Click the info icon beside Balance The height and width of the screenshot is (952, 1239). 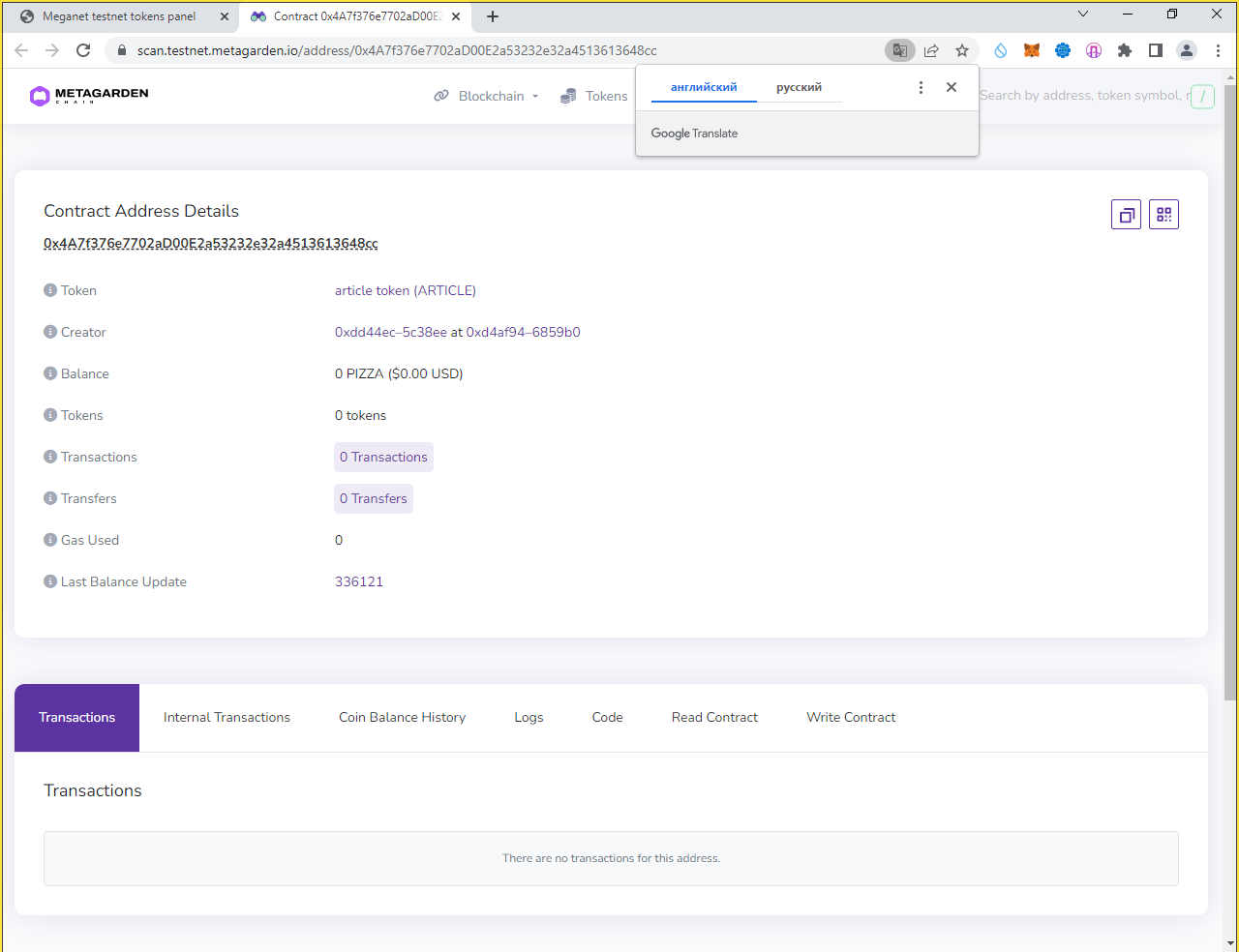pos(50,373)
